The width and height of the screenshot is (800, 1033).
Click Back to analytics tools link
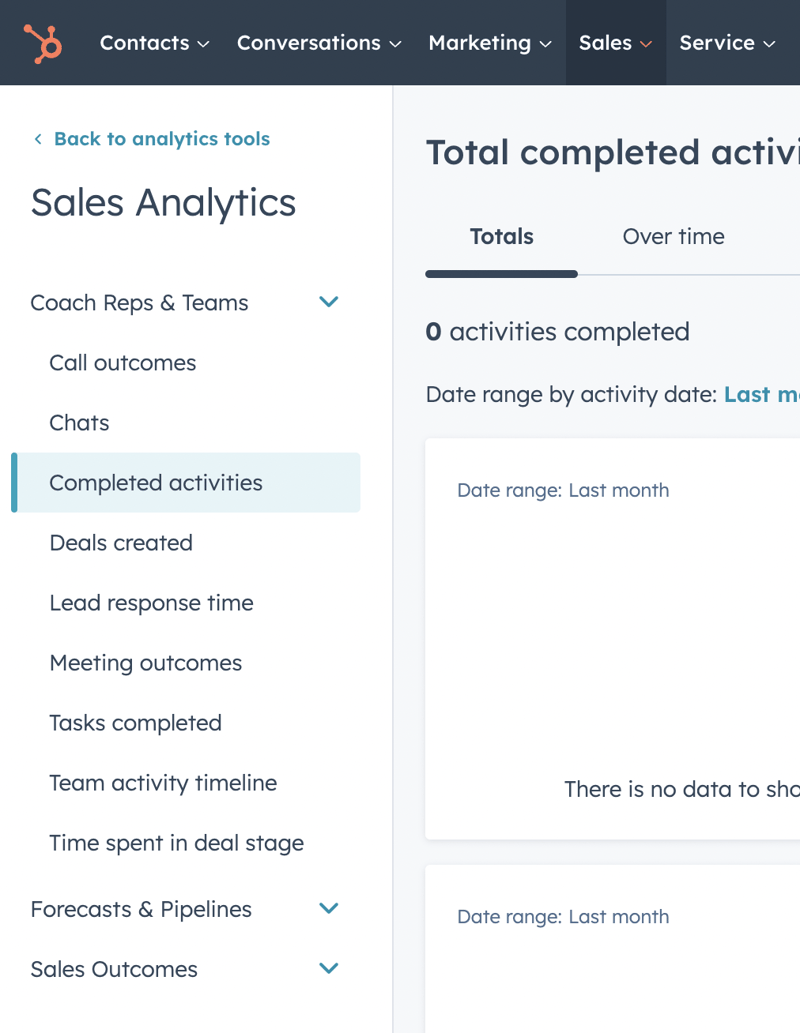pos(161,139)
